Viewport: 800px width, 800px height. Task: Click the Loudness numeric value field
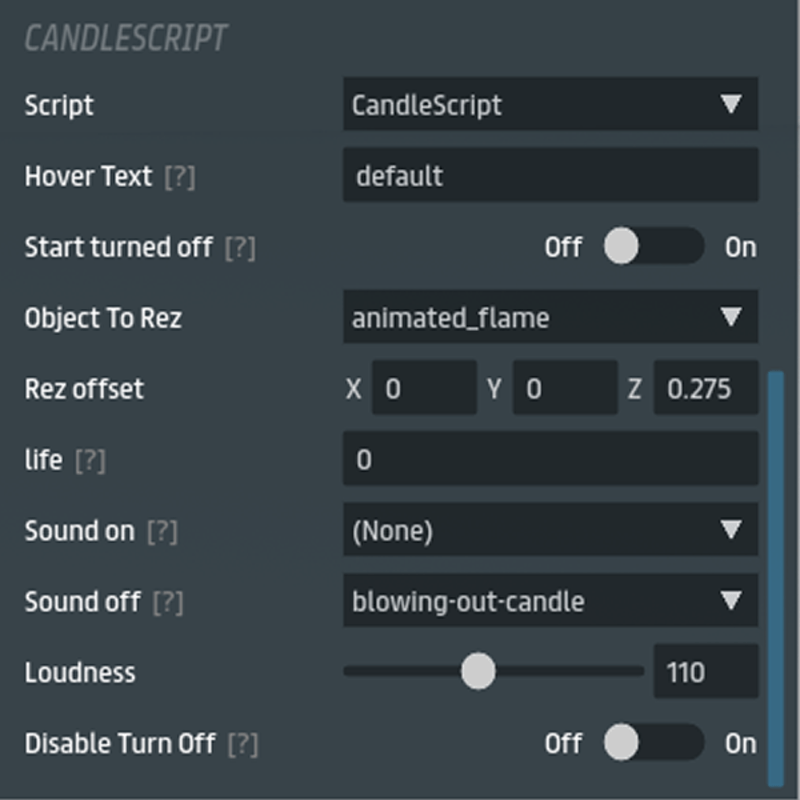tap(706, 672)
